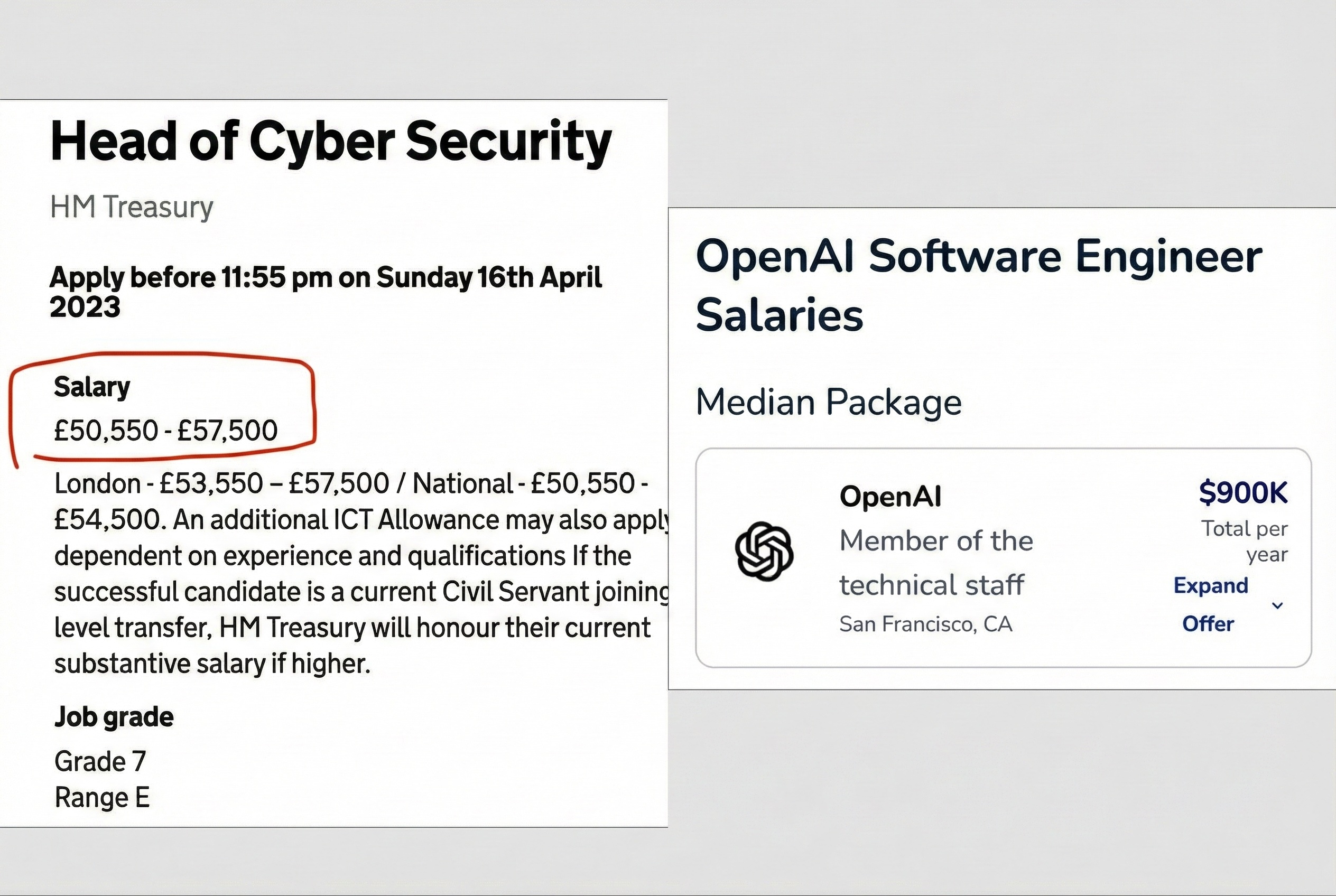Click the OpenAI company name in card

[x=890, y=496]
